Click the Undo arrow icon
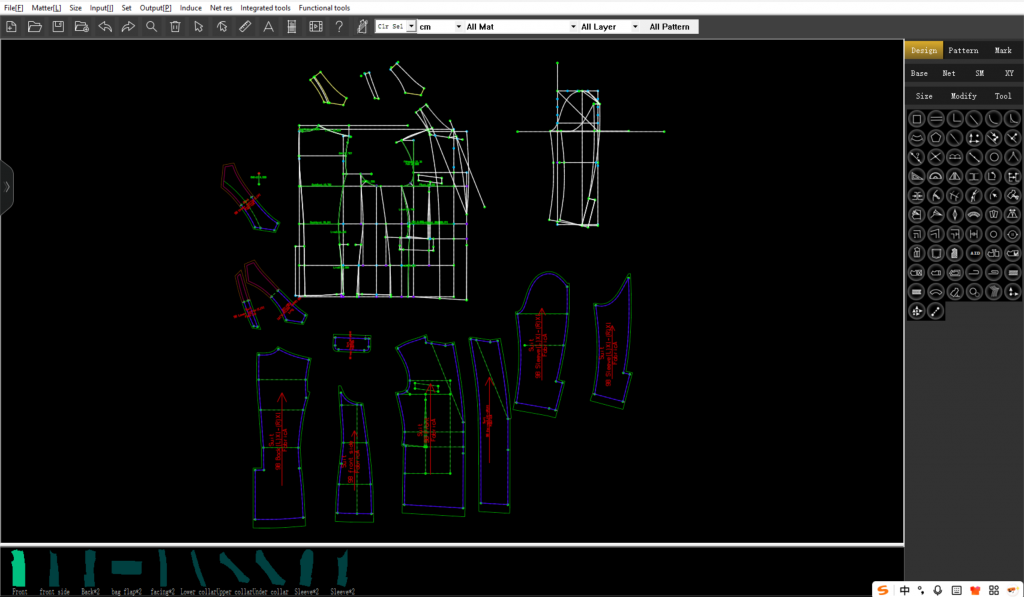The width and height of the screenshot is (1024, 597). pyautogui.click(x=105, y=27)
